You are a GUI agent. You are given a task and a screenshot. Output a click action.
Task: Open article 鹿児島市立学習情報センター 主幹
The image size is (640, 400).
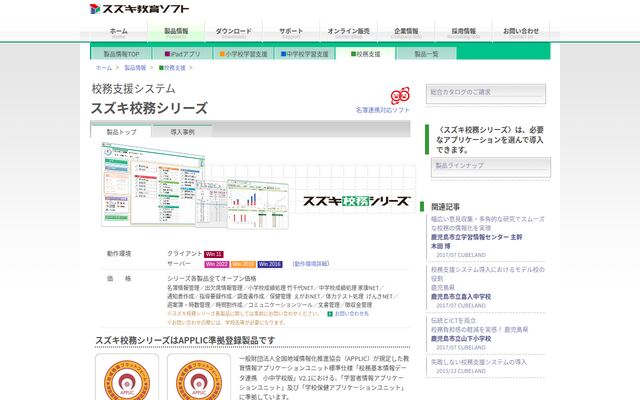point(477,237)
